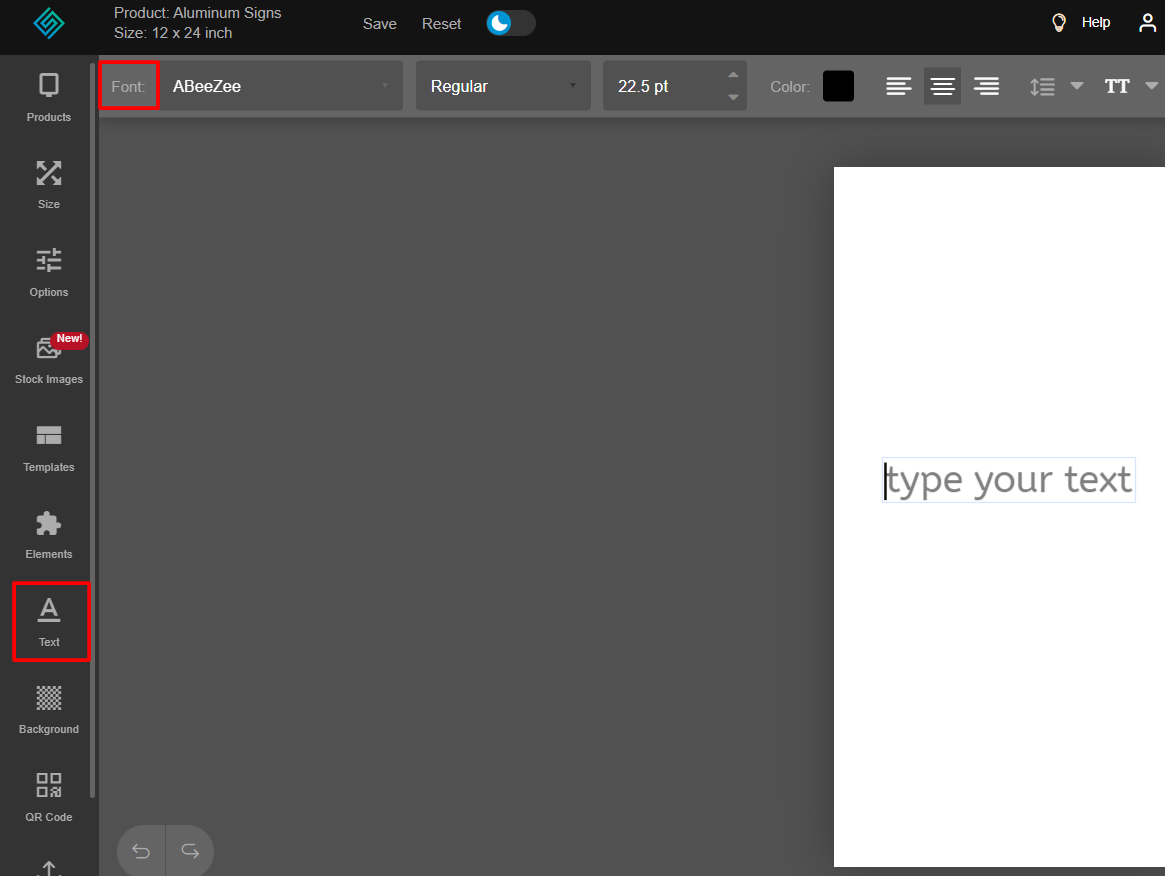This screenshot has width=1165, height=876.
Task: Open the Elements puzzle-piece panel
Action: point(48,535)
